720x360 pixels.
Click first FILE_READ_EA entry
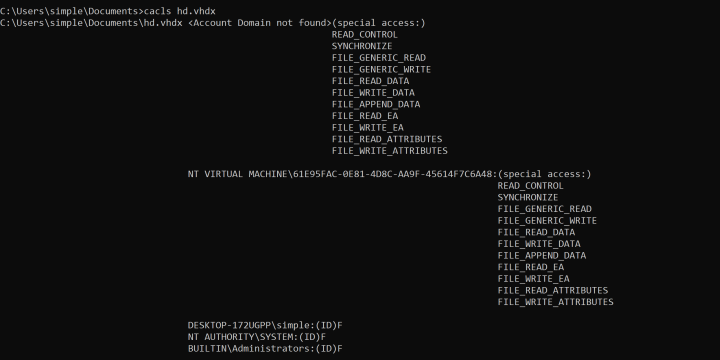click(365, 116)
